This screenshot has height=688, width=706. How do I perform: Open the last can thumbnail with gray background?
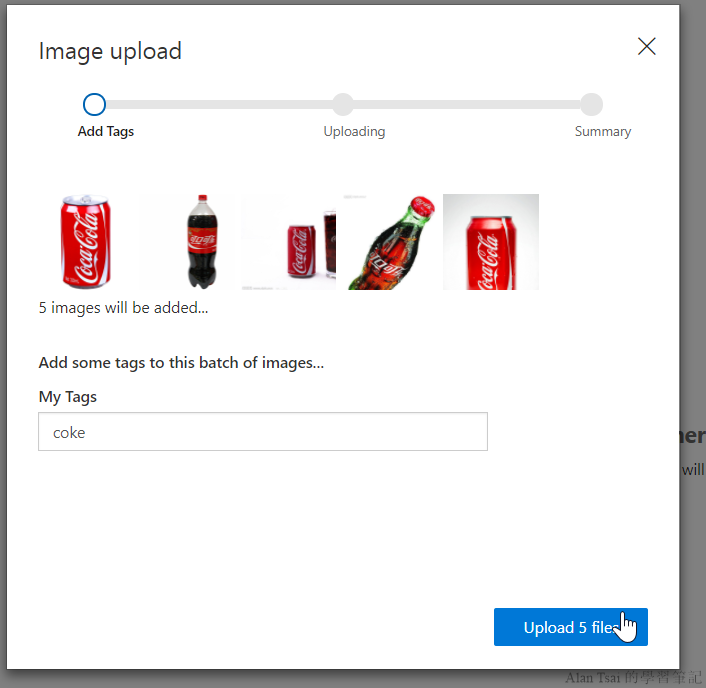[x=491, y=242]
